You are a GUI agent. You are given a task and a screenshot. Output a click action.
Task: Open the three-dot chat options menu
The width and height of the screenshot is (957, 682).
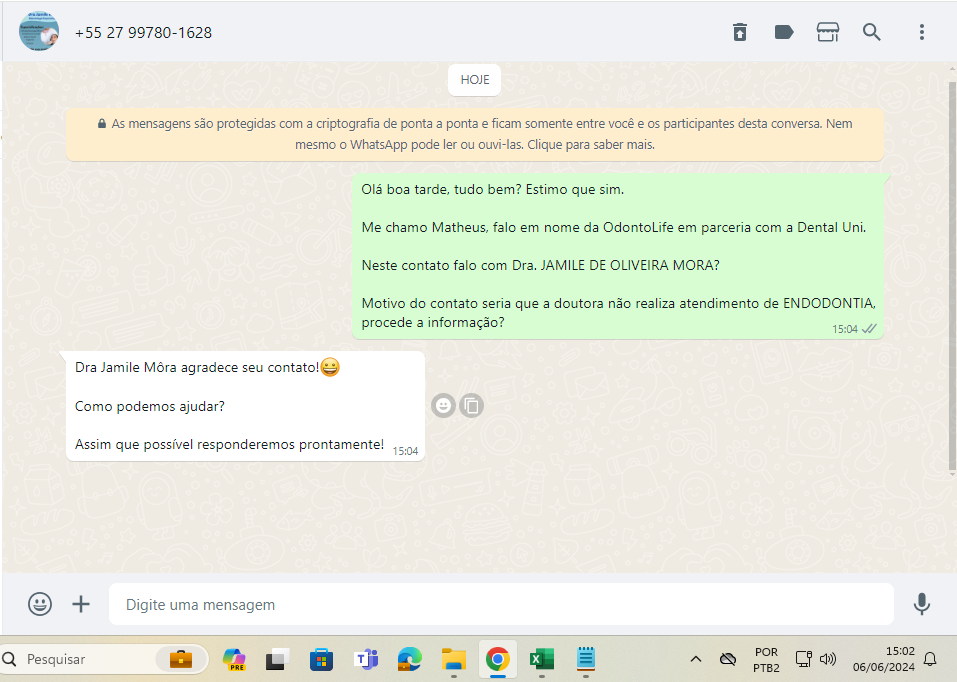click(922, 32)
